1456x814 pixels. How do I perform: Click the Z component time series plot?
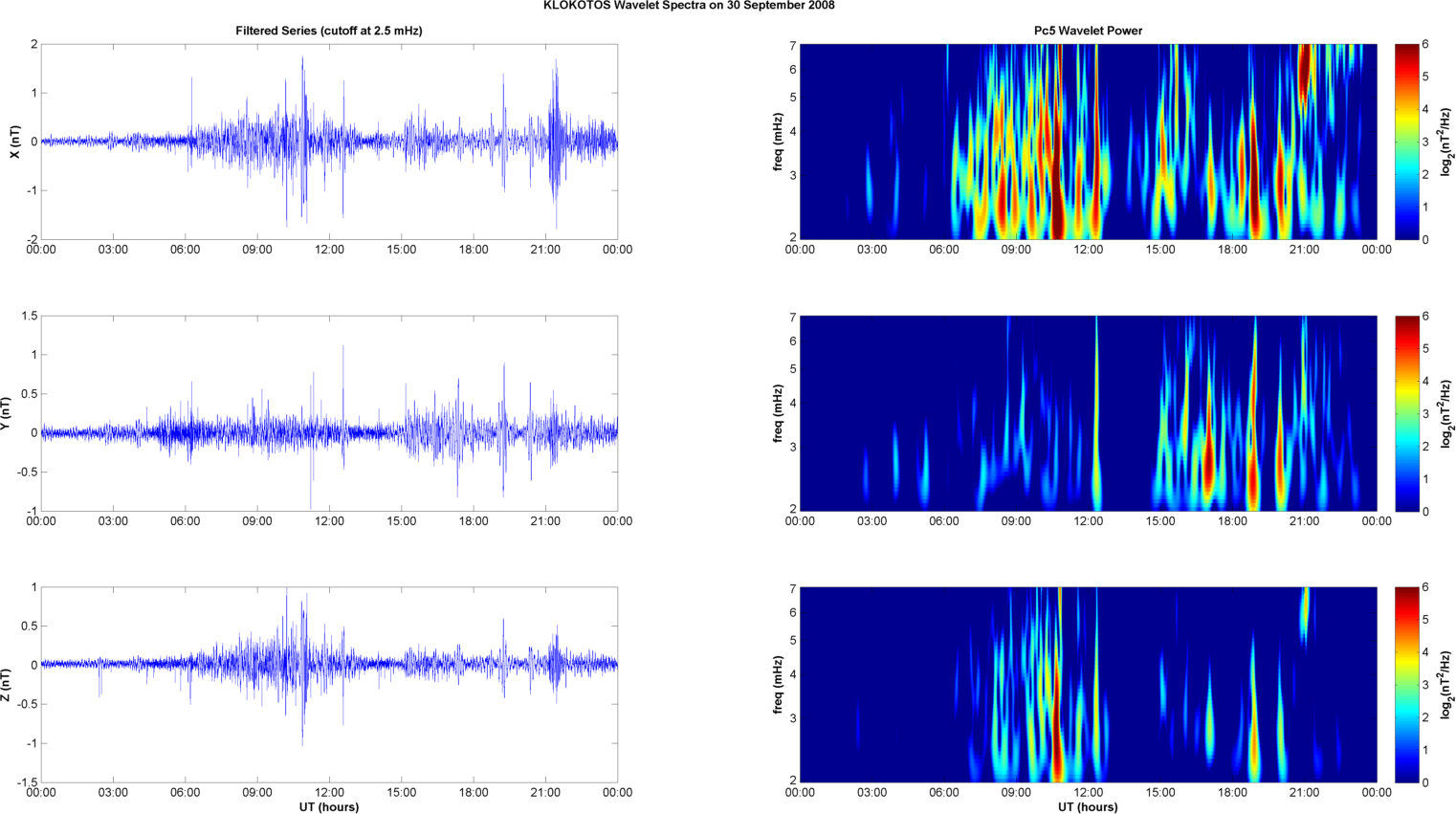click(x=329, y=685)
